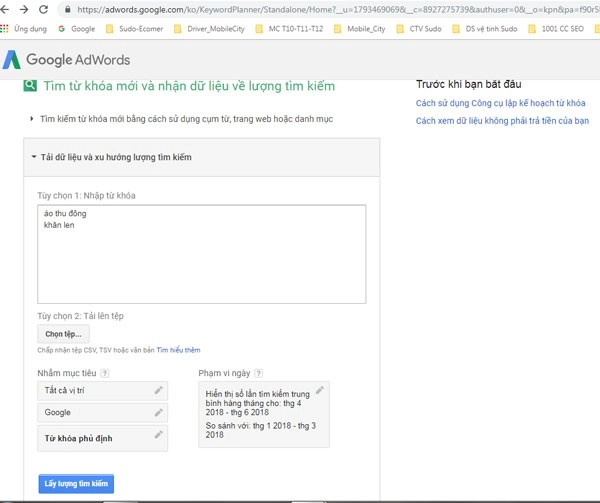The image size is (600, 503).
Task: Go forward with the browser forward arrow
Action: pyautogui.click(x=24, y=9)
